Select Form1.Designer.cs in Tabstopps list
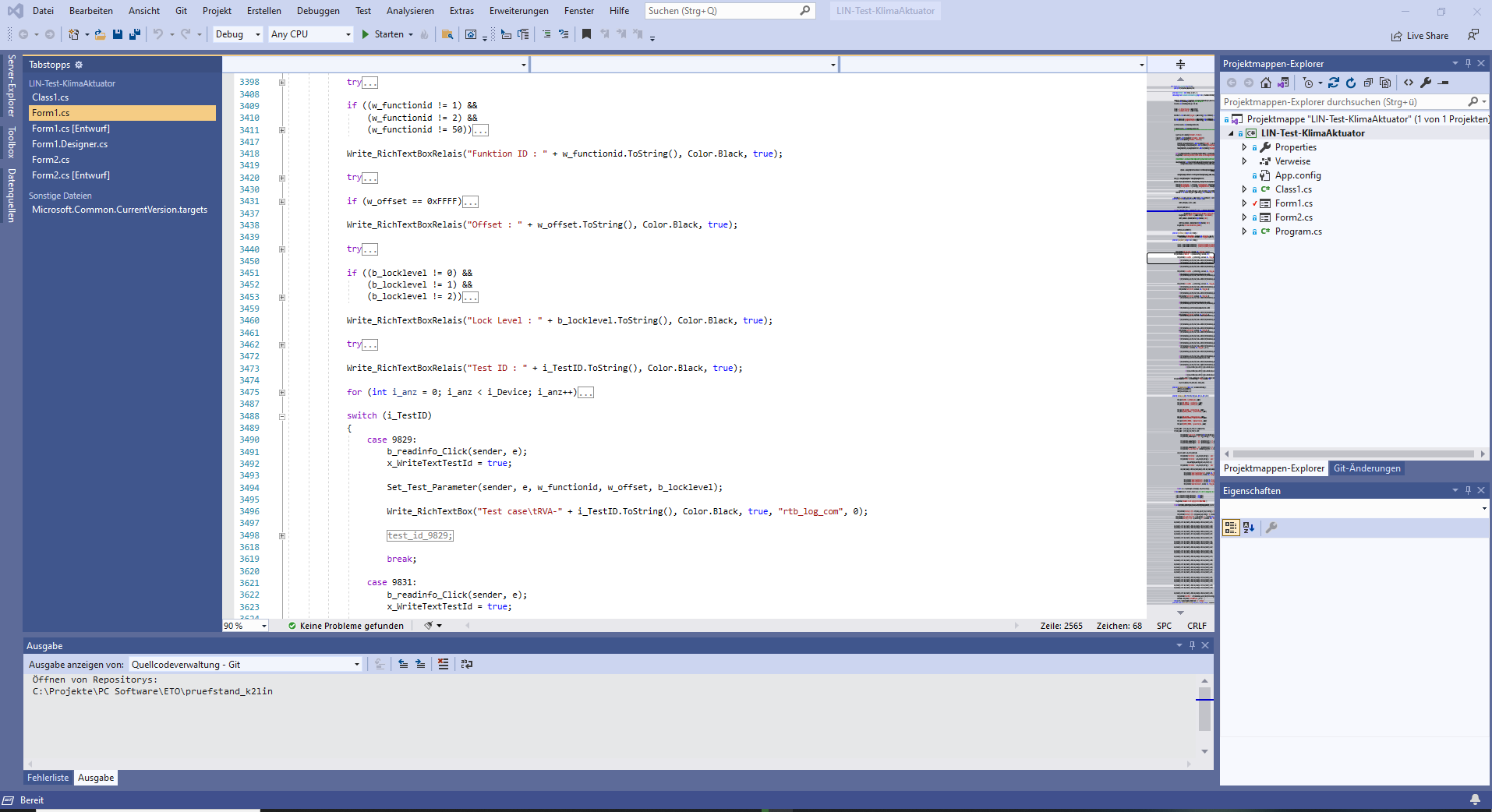The width and height of the screenshot is (1492, 812). [x=70, y=144]
